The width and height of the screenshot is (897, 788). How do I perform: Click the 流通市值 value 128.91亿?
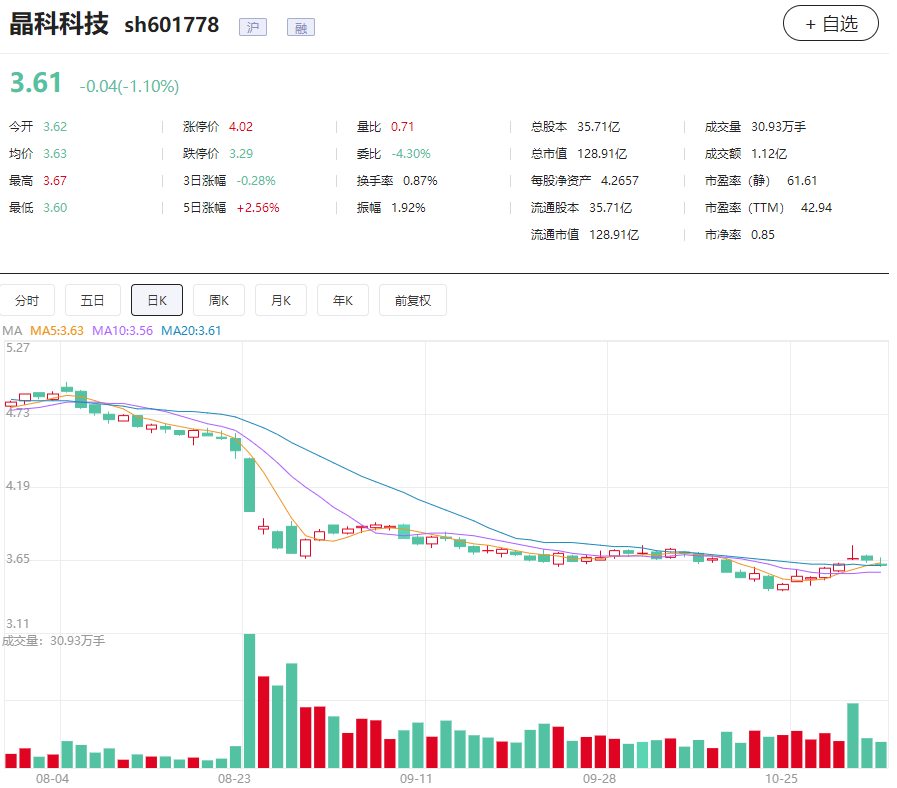click(x=614, y=235)
